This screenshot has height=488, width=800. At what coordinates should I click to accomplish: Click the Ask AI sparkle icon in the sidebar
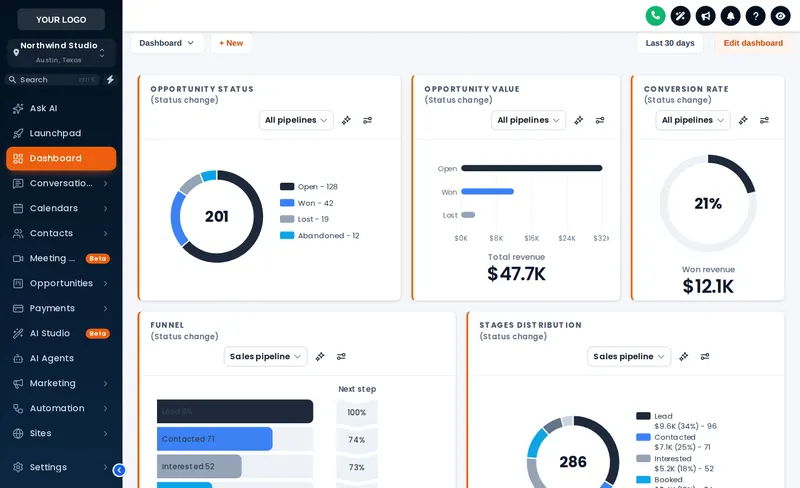(18, 108)
